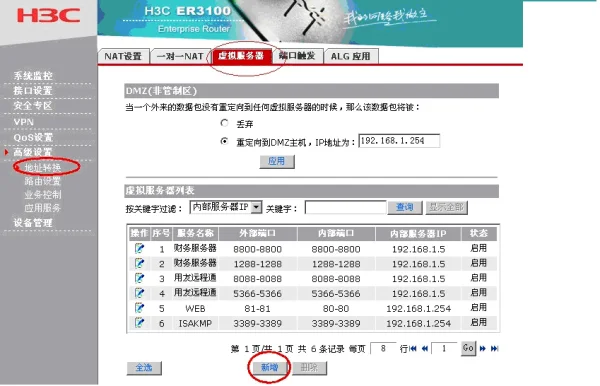Viewport: 600px width, 386px height.
Task: Select 应用服务 submenu item
Action: 42,208
